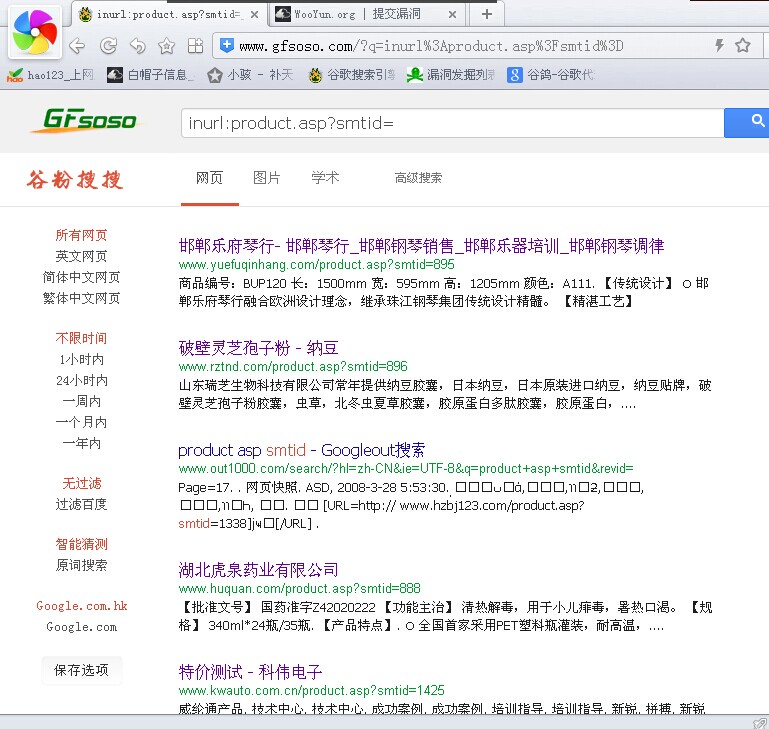
Task: Switch to the 图片 search tab
Action: click(x=267, y=178)
